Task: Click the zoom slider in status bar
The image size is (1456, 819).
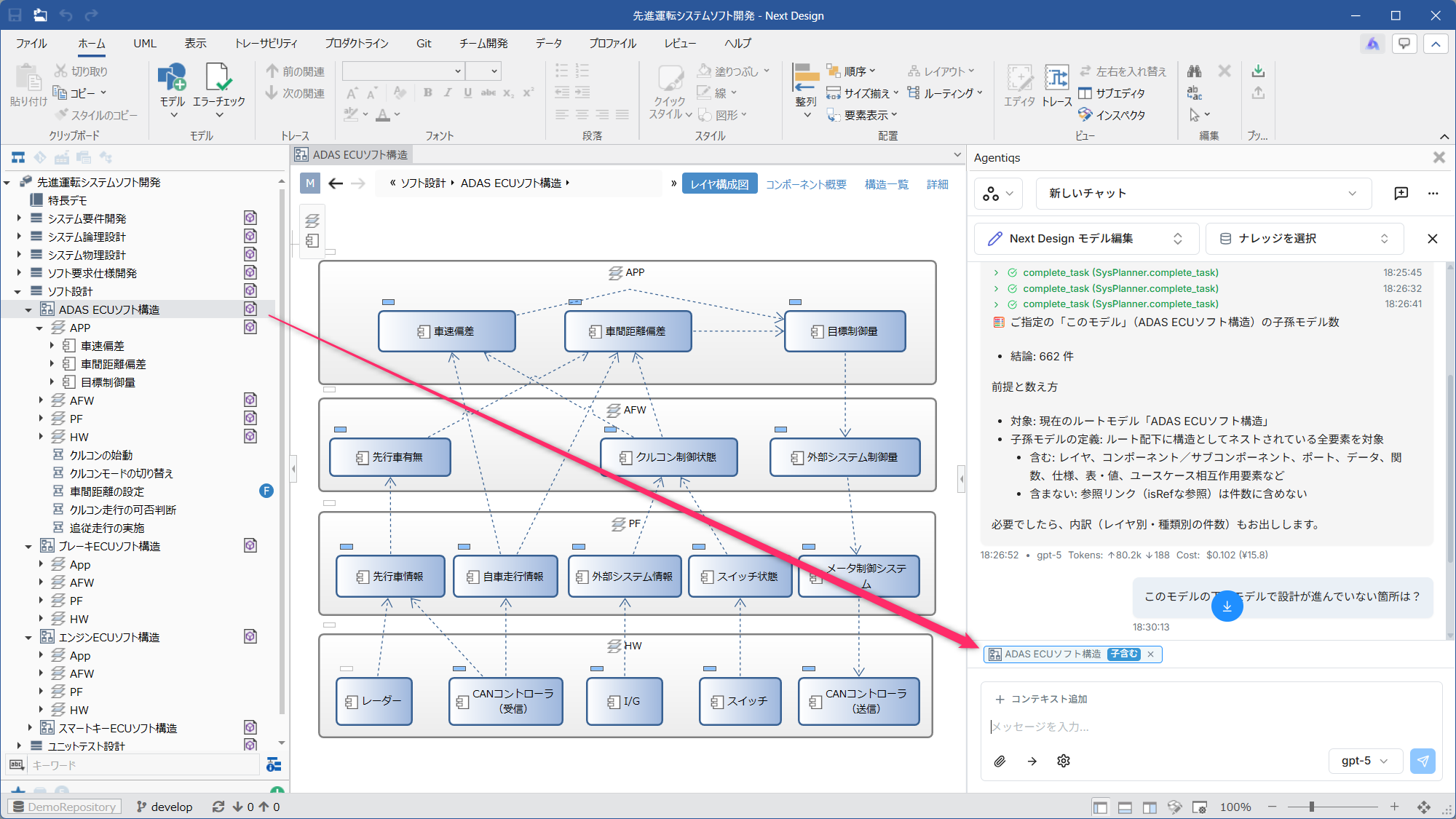Action: pyautogui.click(x=1311, y=807)
